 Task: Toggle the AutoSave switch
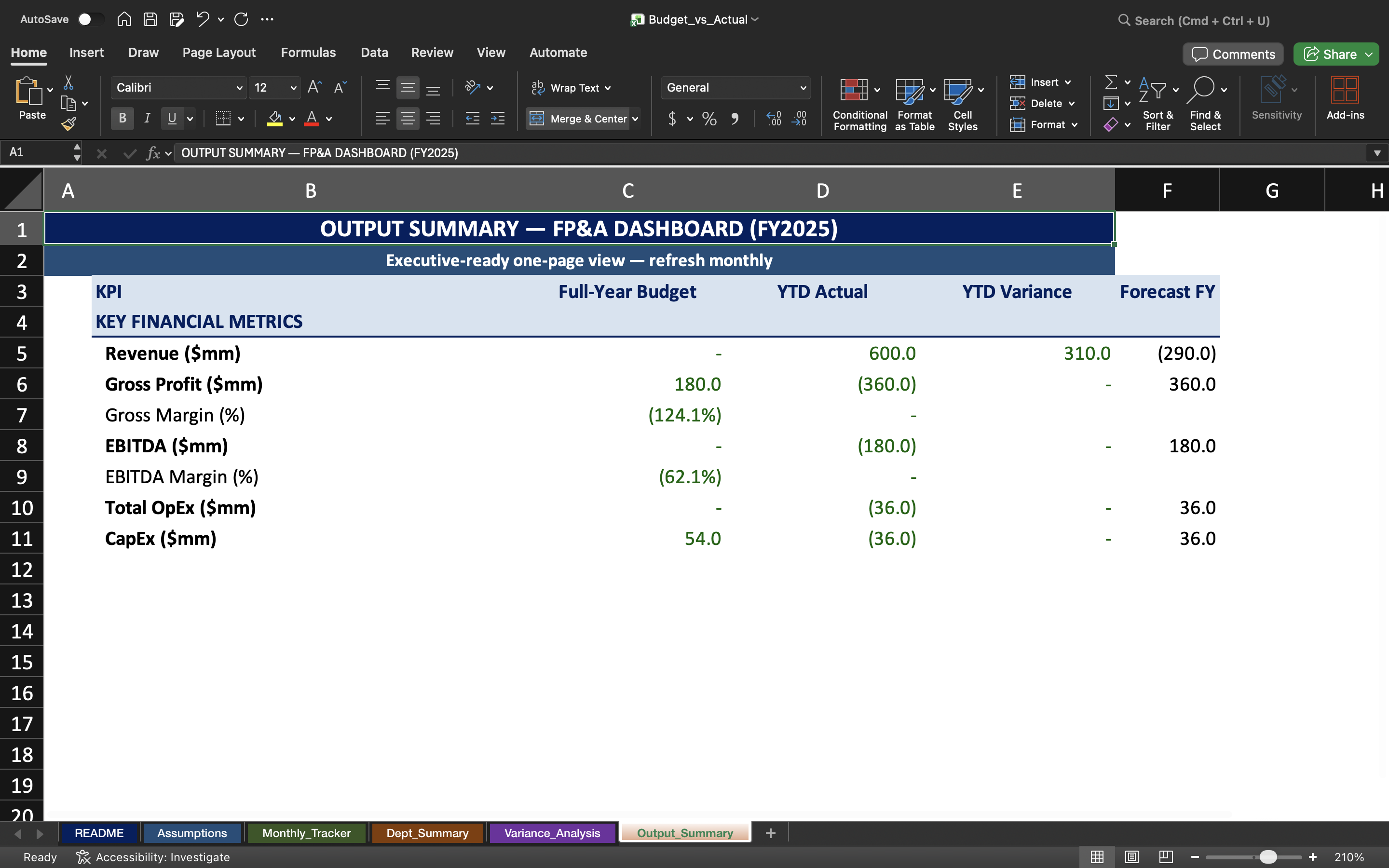91,19
